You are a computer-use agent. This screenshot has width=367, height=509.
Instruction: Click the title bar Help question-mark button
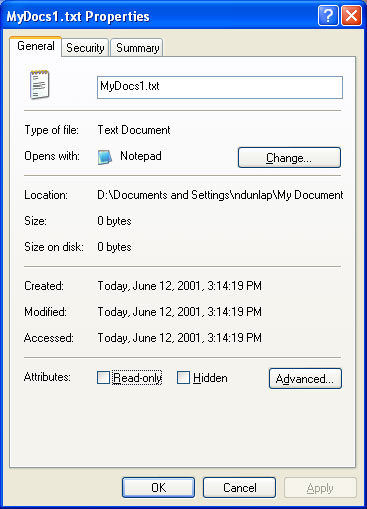pos(328,15)
